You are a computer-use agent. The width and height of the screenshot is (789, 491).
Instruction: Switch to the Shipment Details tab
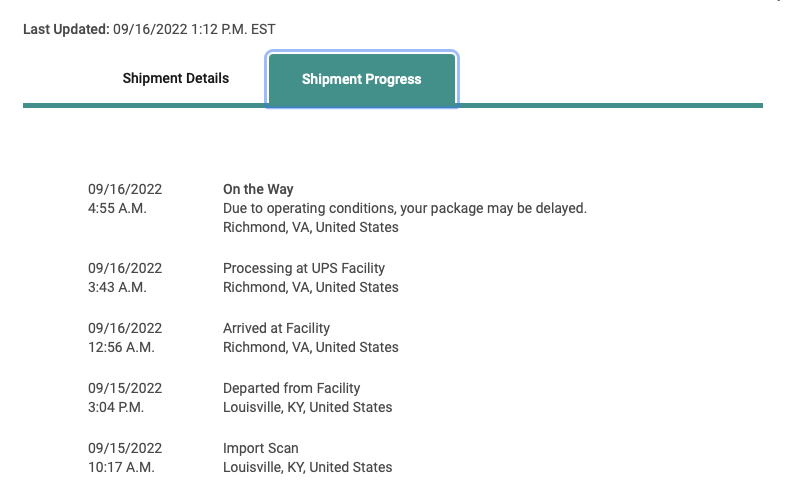point(176,78)
